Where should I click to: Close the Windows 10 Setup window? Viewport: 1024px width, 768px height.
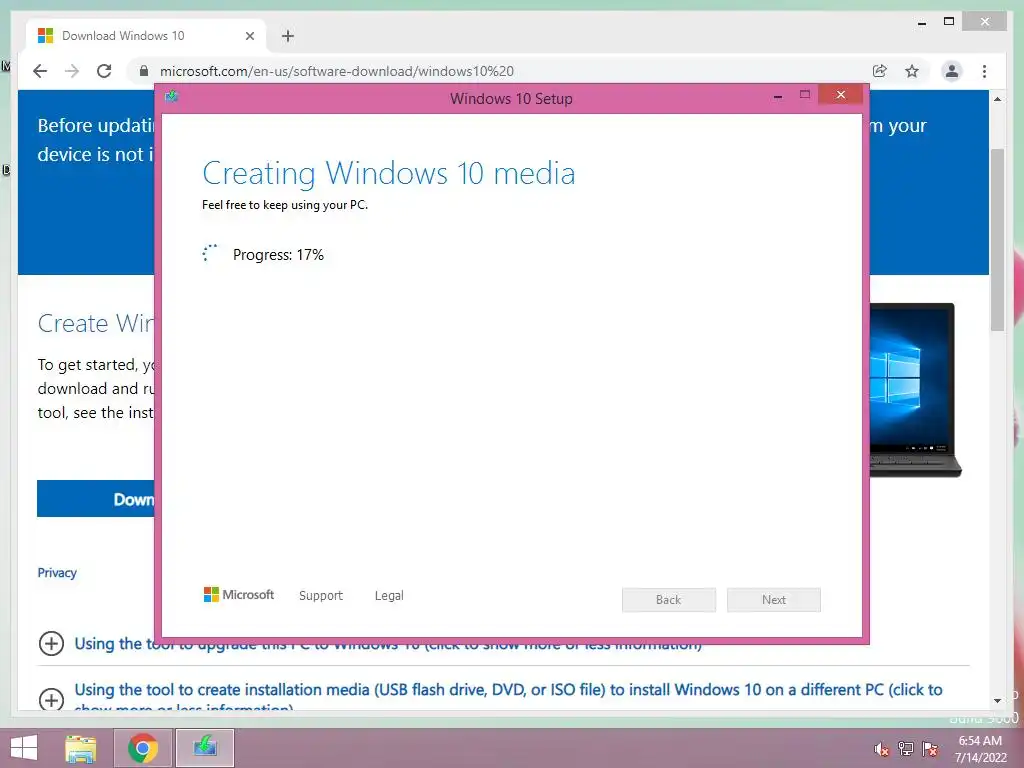pos(840,95)
